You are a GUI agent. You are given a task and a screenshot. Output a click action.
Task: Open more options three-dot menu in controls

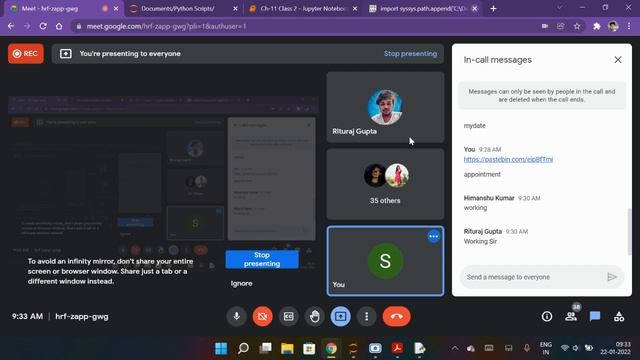(x=367, y=316)
